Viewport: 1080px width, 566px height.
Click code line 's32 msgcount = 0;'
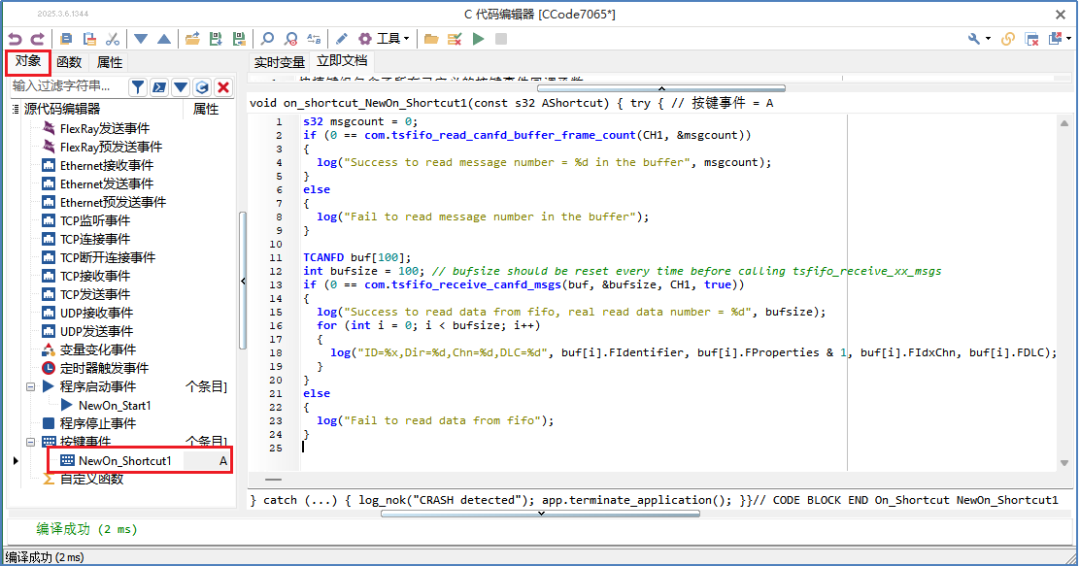coord(360,122)
